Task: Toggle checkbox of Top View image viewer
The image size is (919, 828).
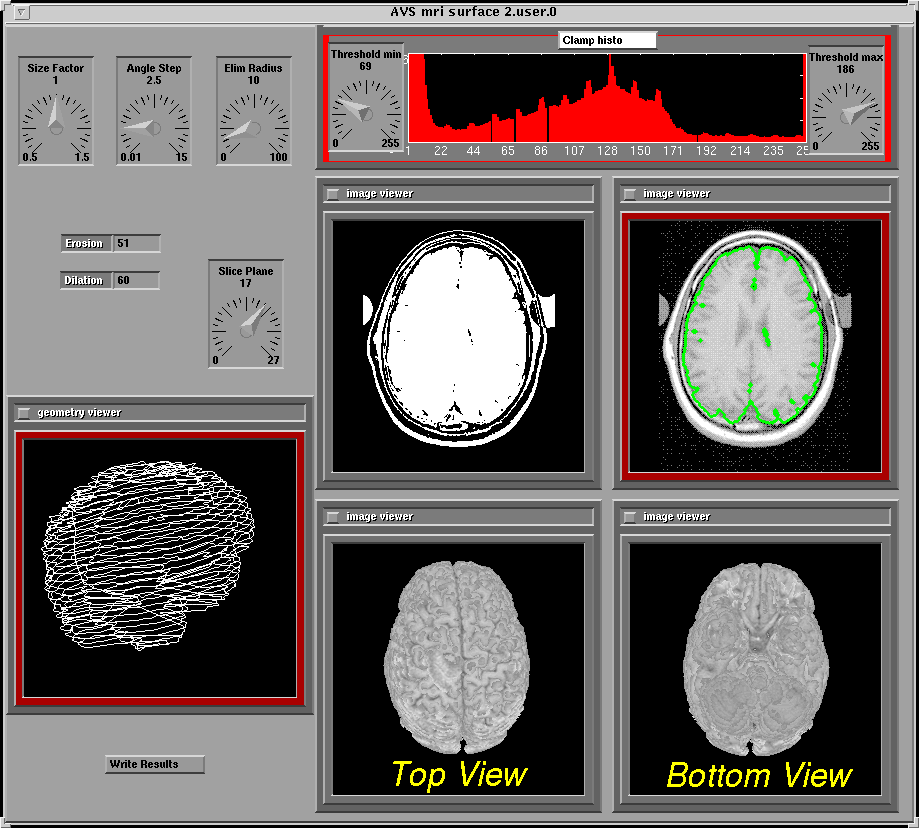Action: [x=333, y=517]
